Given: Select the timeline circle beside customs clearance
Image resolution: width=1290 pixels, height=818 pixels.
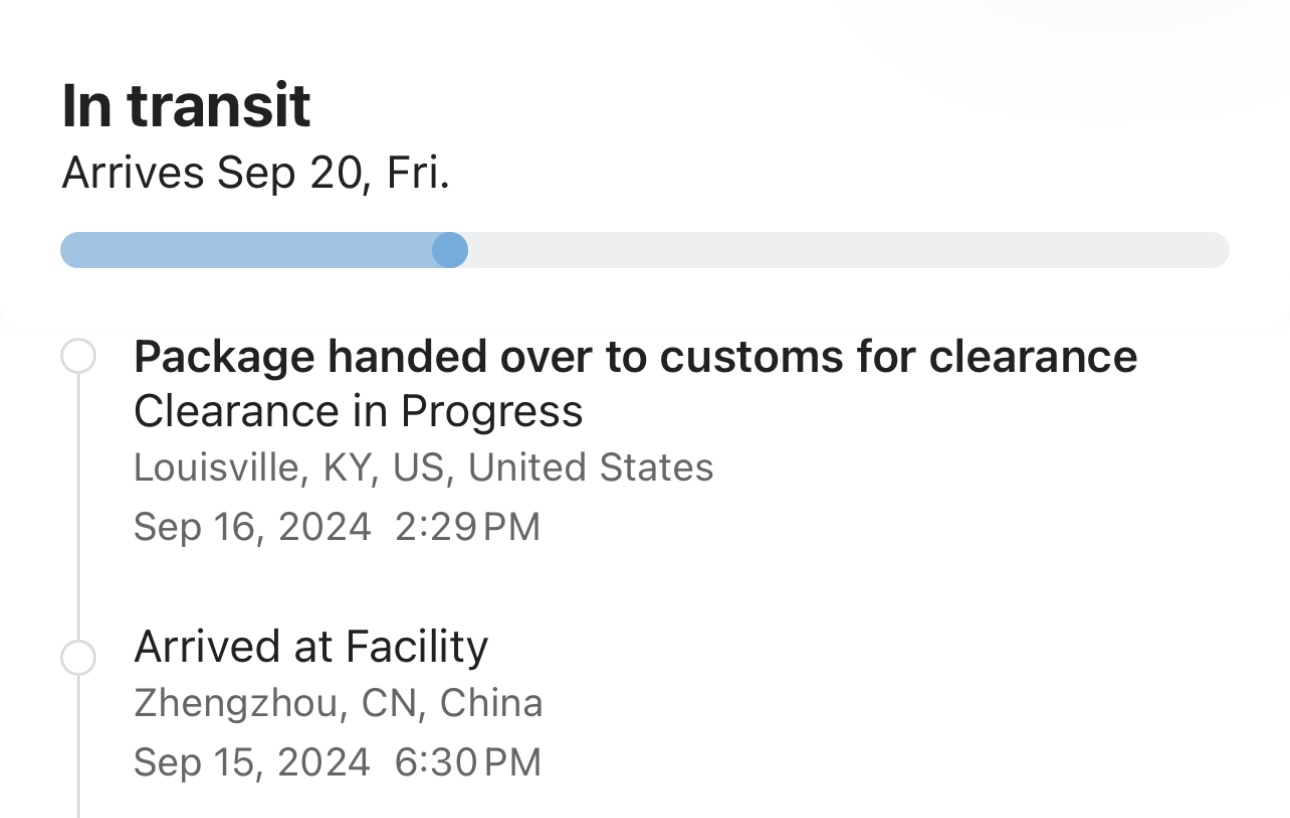Looking at the screenshot, I should [78, 357].
